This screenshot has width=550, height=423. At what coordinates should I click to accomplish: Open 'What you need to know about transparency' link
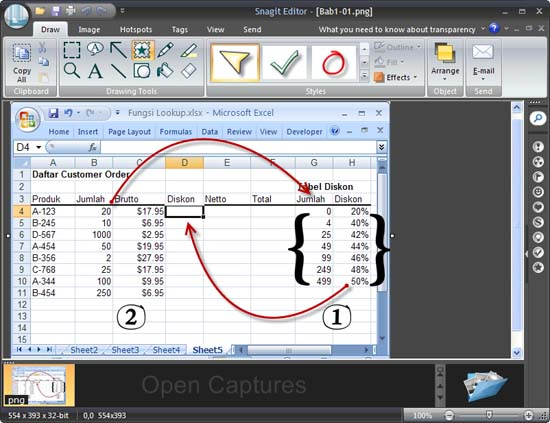coord(397,29)
